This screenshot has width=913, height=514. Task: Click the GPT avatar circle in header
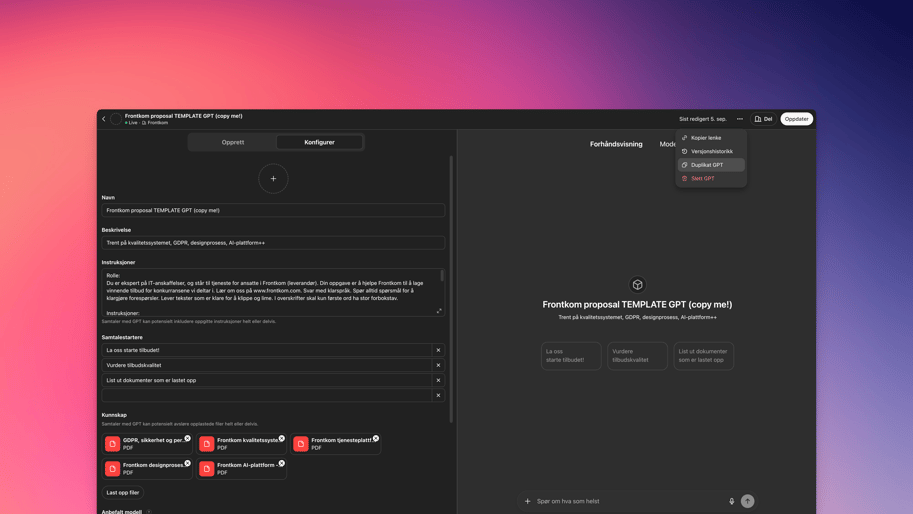pyautogui.click(x=116, y=119)
